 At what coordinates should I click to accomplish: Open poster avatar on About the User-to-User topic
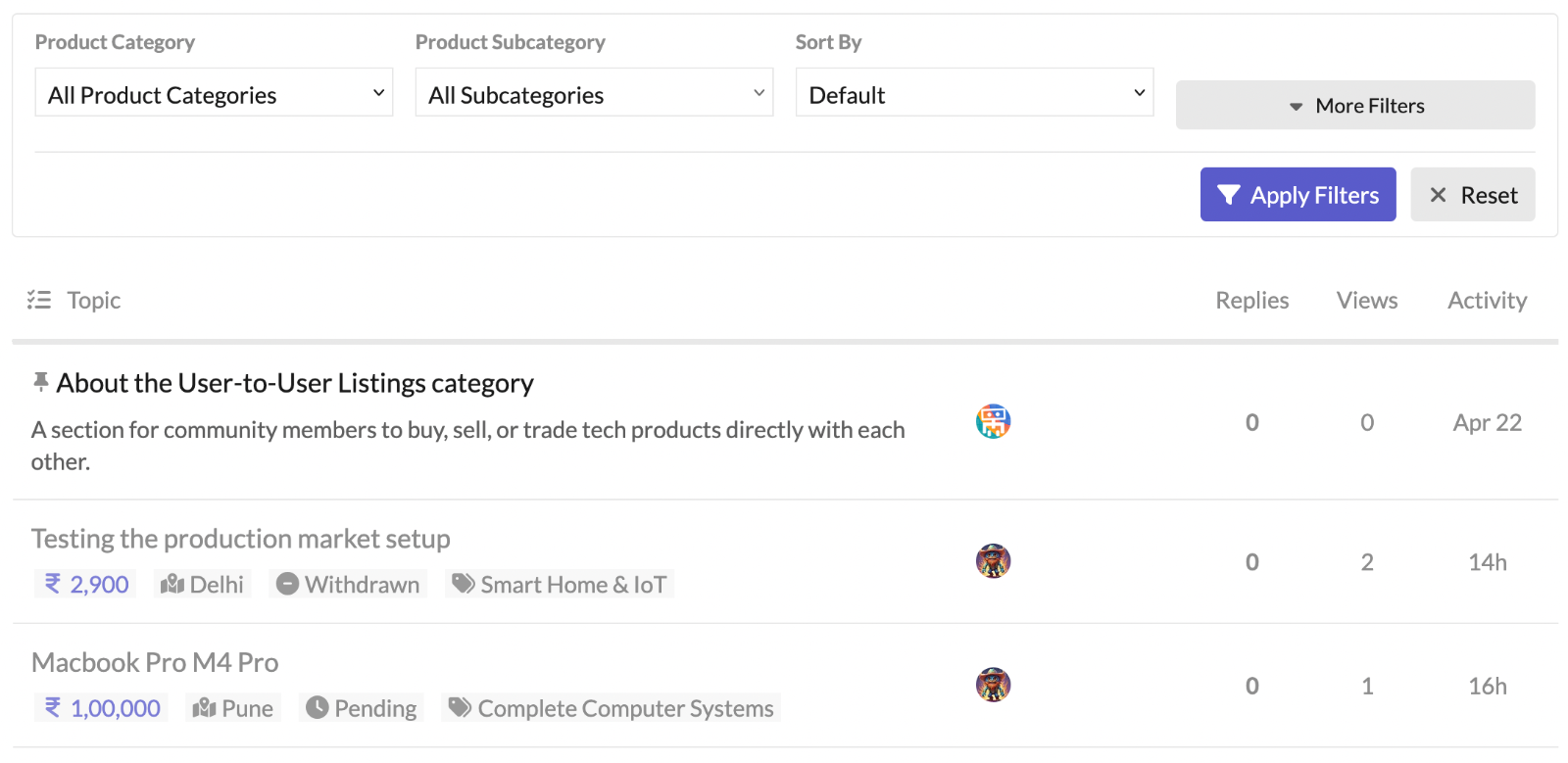pyautogui.click(x=993, y=421)
